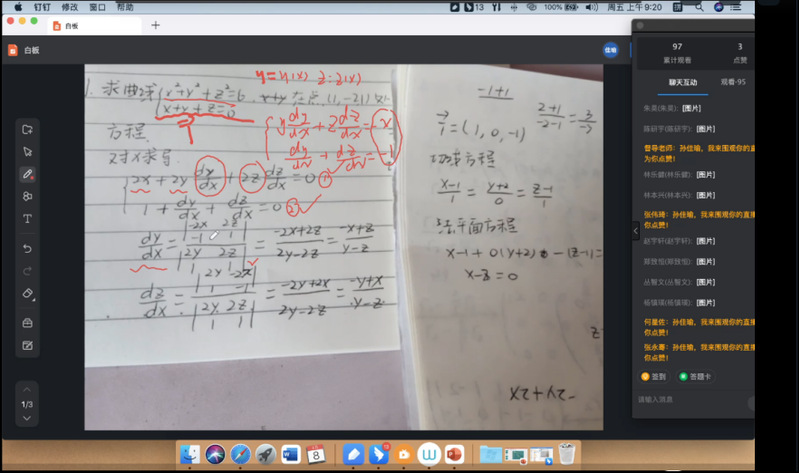Switch to the 观看·95 tab
This screenshot has height=473, width=799.
(x=733, y=82)
